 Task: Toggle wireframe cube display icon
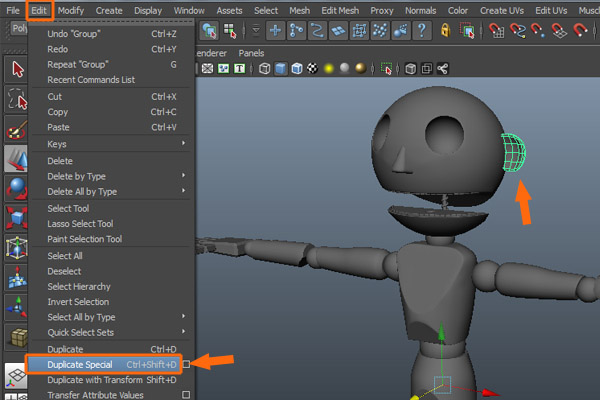coord(264,70)
